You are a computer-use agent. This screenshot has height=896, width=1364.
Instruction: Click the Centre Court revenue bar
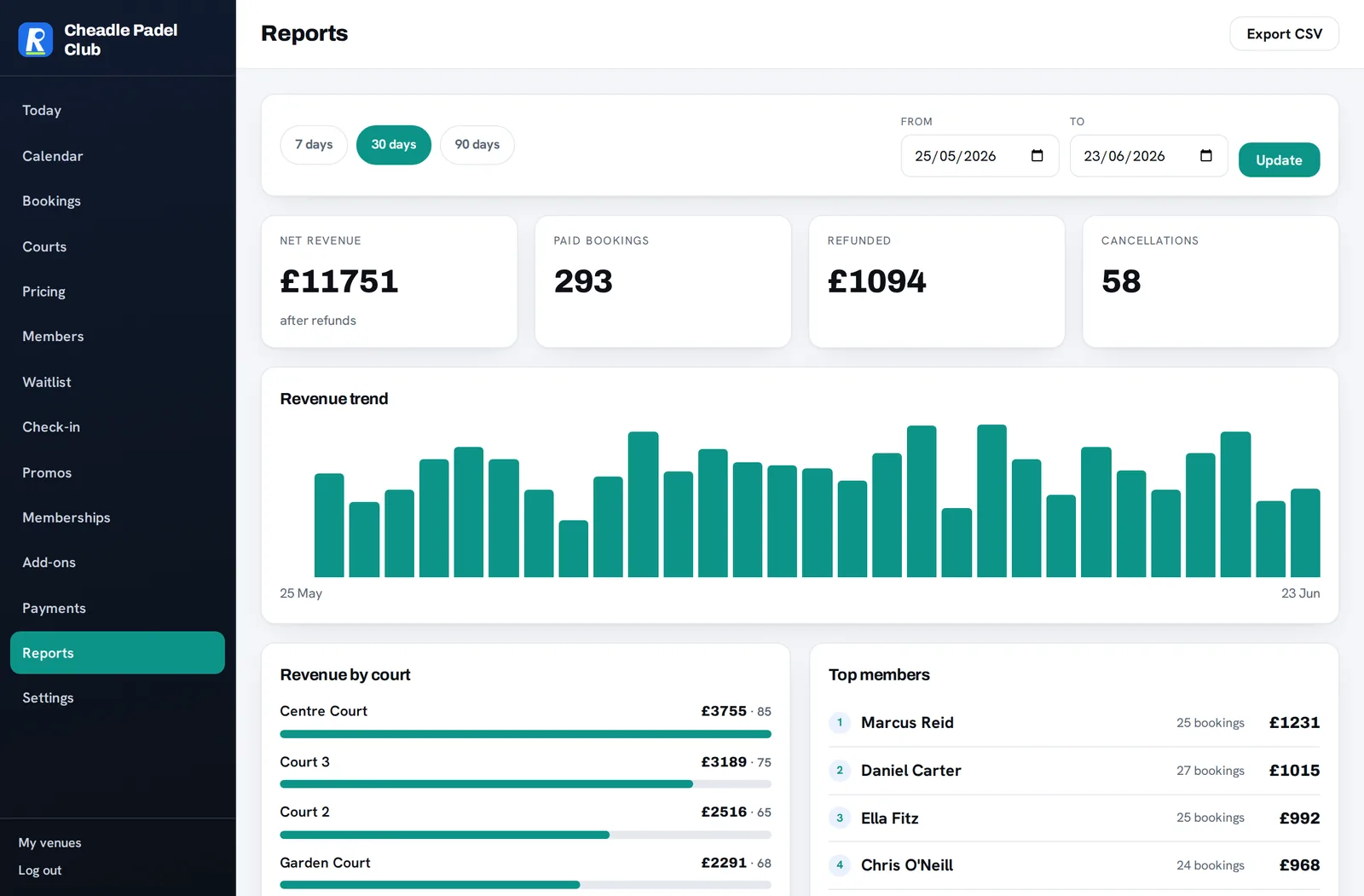pos(525,734)
